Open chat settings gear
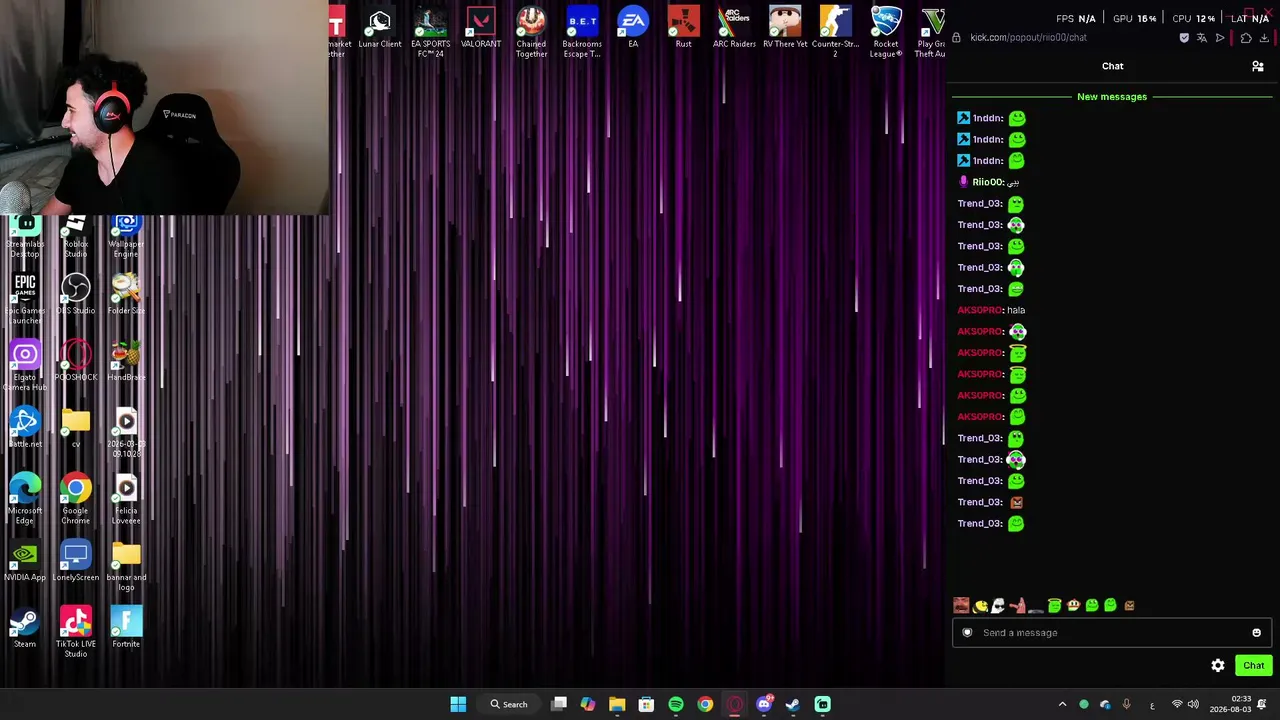 [1218, 665]
